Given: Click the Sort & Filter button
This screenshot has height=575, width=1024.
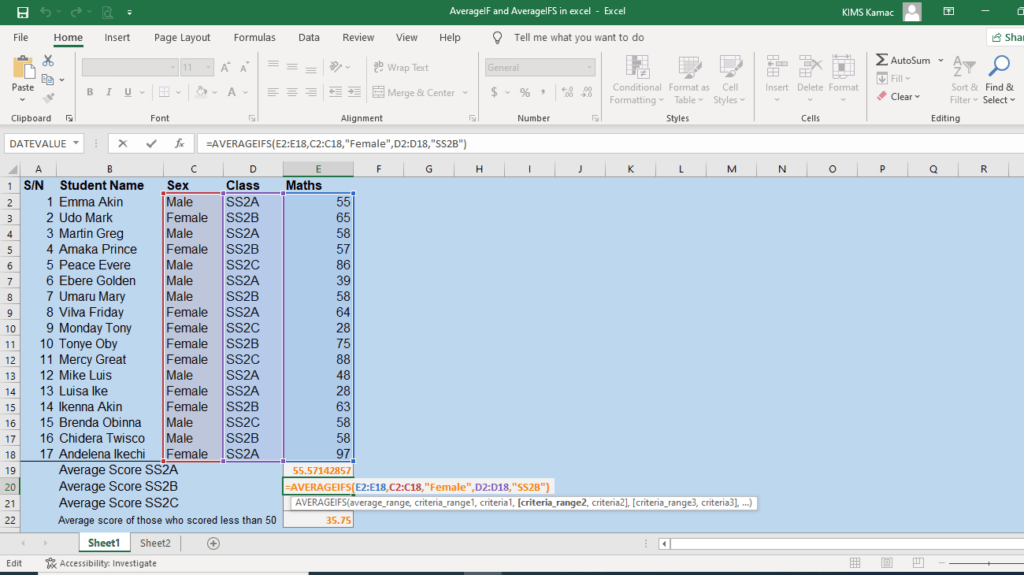Looking at the screenshot, I should (x=964, y=80).
